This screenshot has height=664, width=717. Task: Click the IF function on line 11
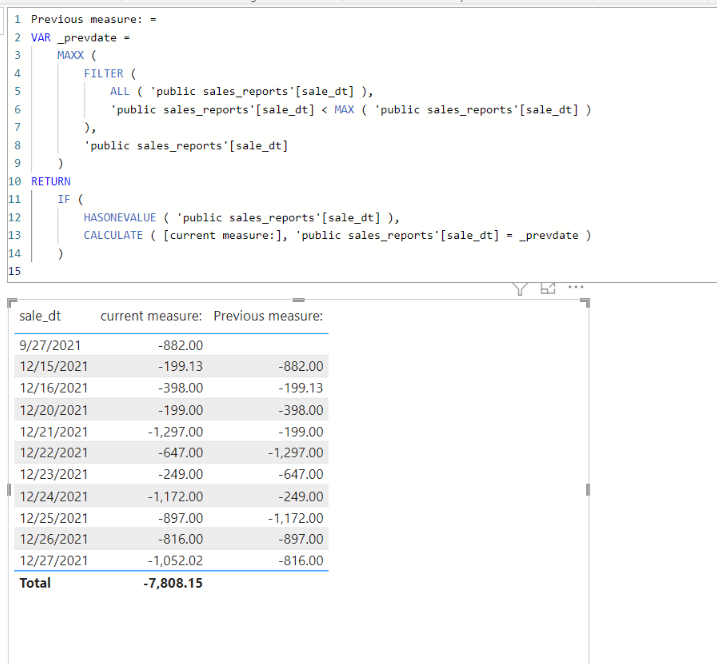[64, 199]
